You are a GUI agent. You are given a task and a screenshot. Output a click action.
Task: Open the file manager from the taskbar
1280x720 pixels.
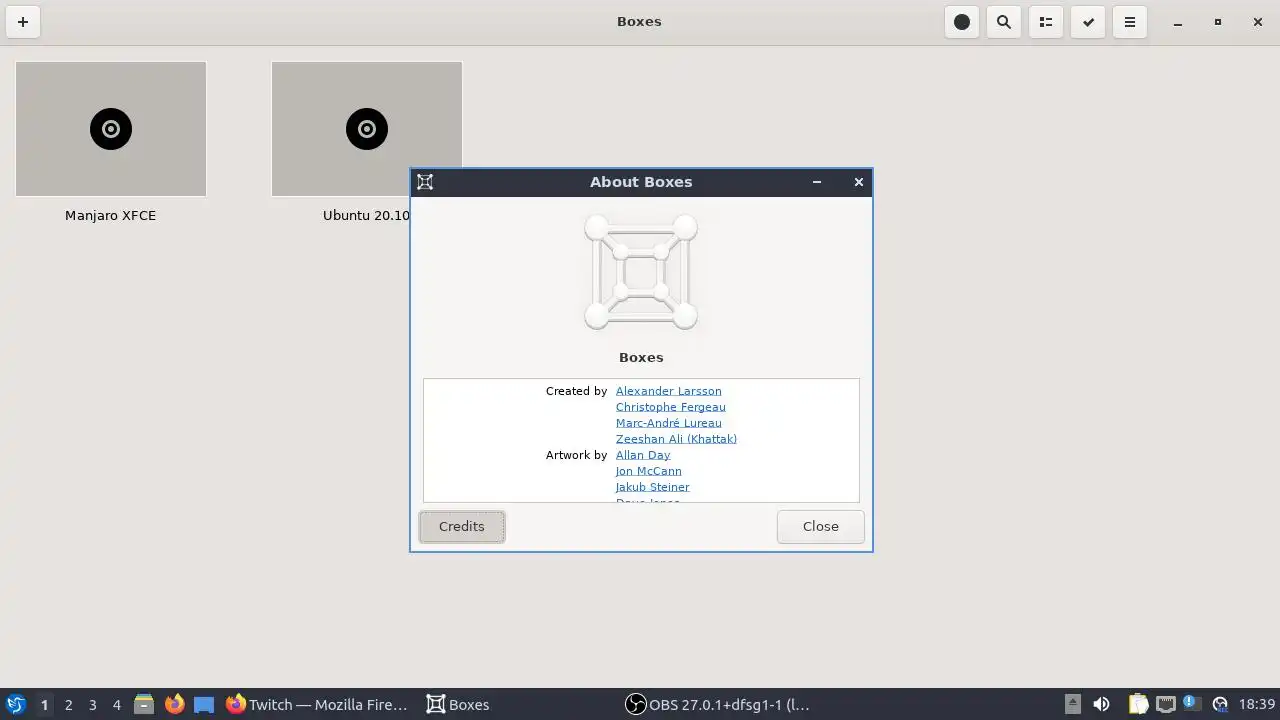tap(144, 705)
